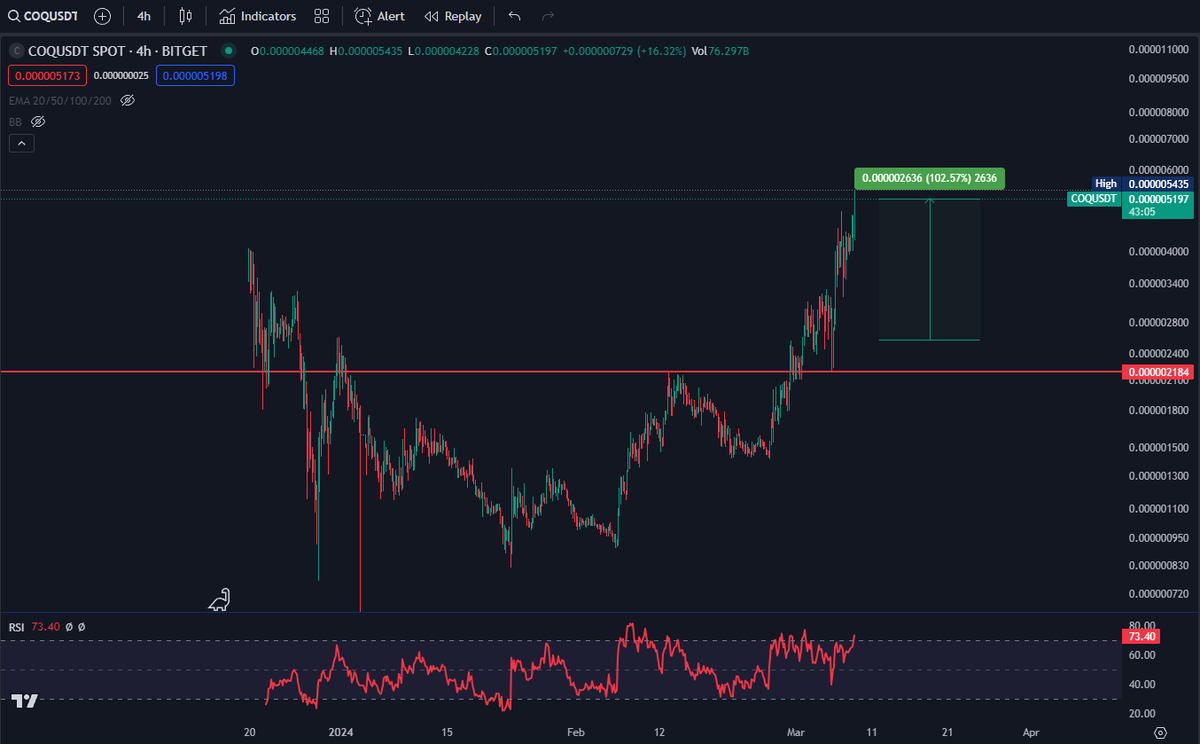Click the RSI scale tag 73.40
This screenshot has height=744, width=1200.
[x=1142, y=636]
